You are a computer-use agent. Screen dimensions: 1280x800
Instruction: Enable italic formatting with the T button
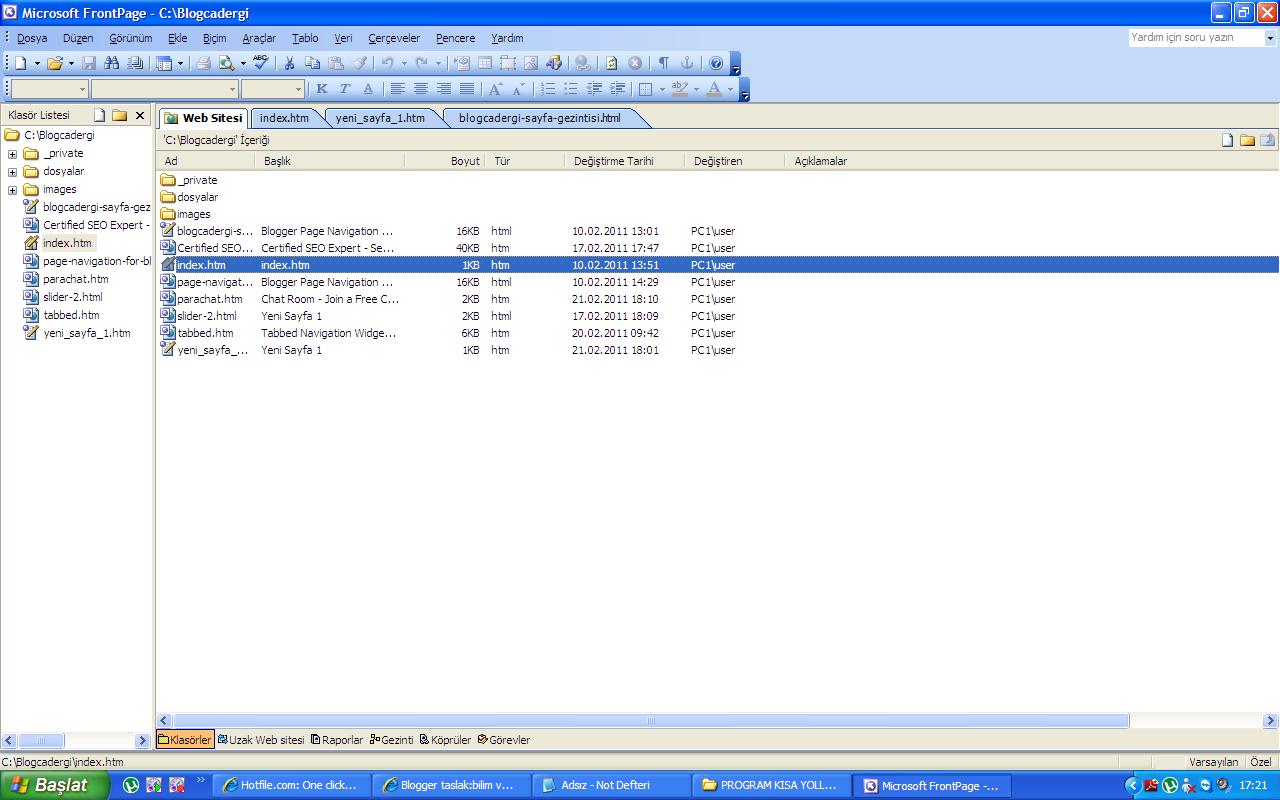(345, 89)
